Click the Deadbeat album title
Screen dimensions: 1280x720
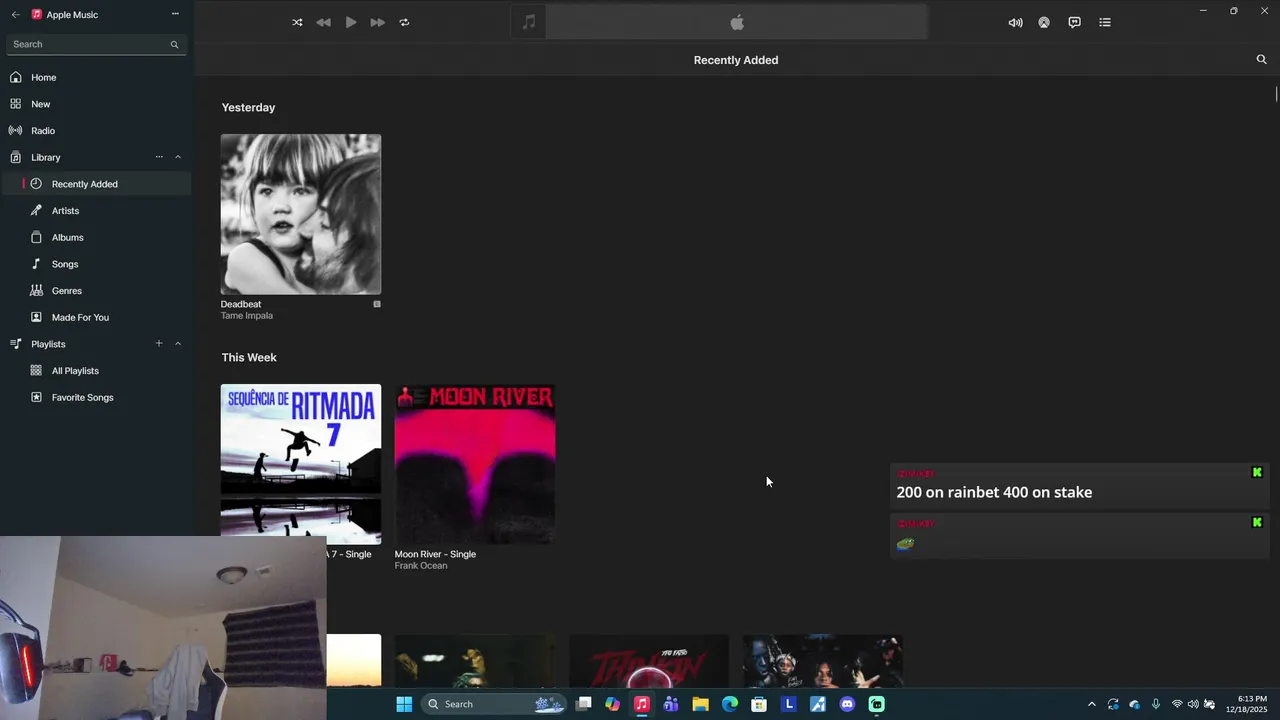point(241,304)
